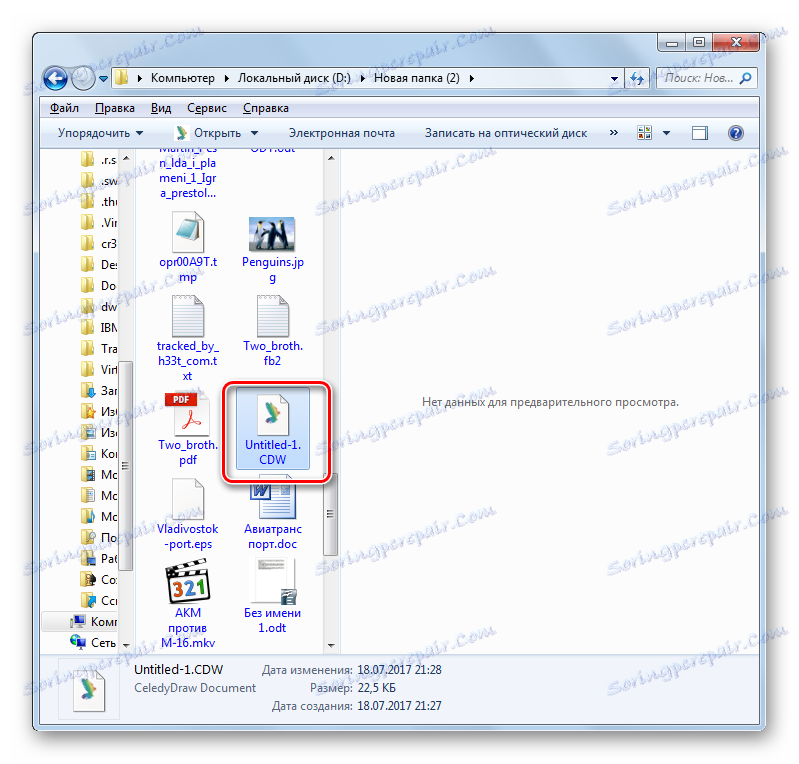Click Записать на оптический диск
The image size is (799, 764).
tap(505, 133)
